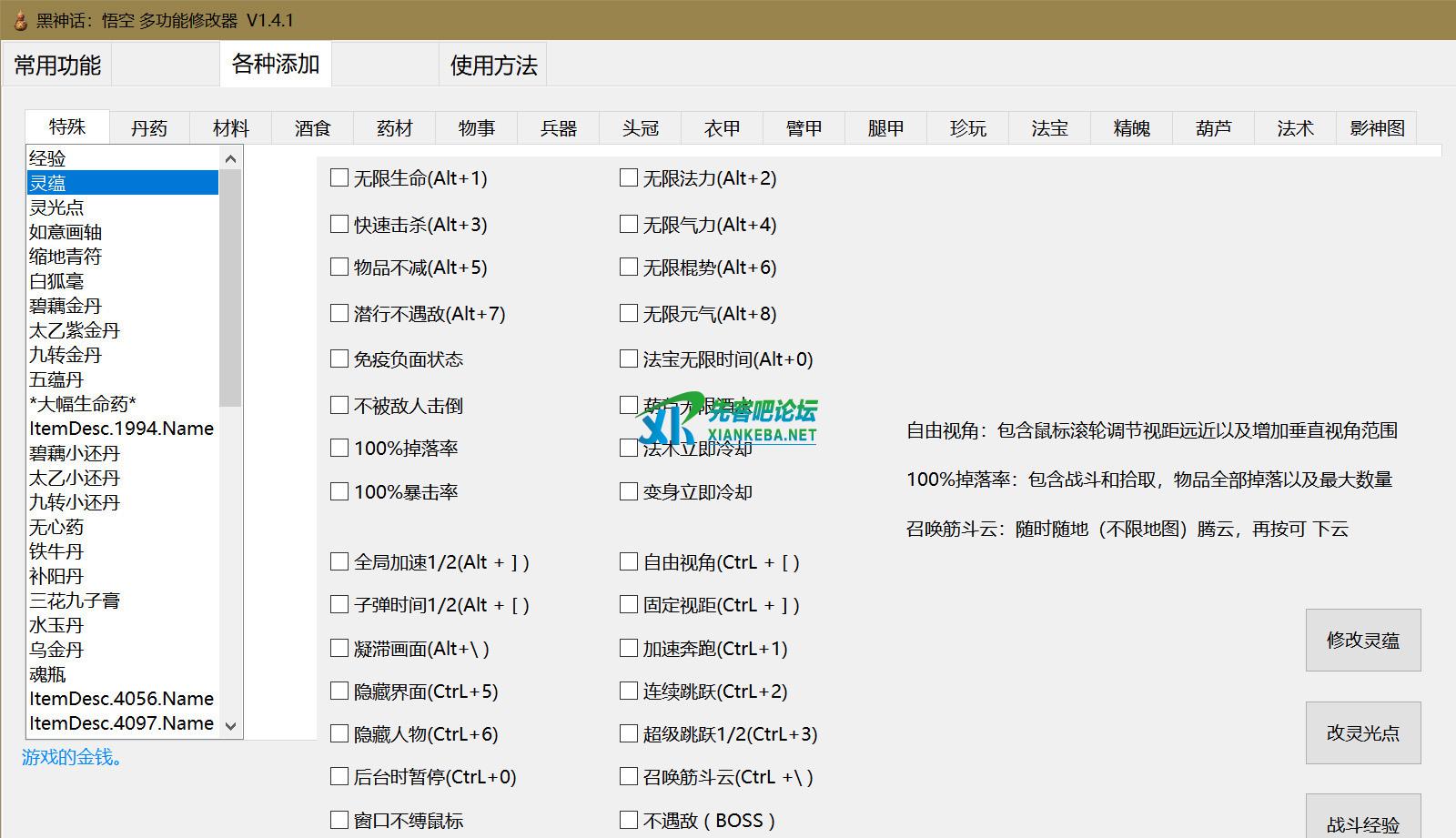Select 如意画轴 list entry
Viewport: 1456px width, 838px height.
[66, 232]
